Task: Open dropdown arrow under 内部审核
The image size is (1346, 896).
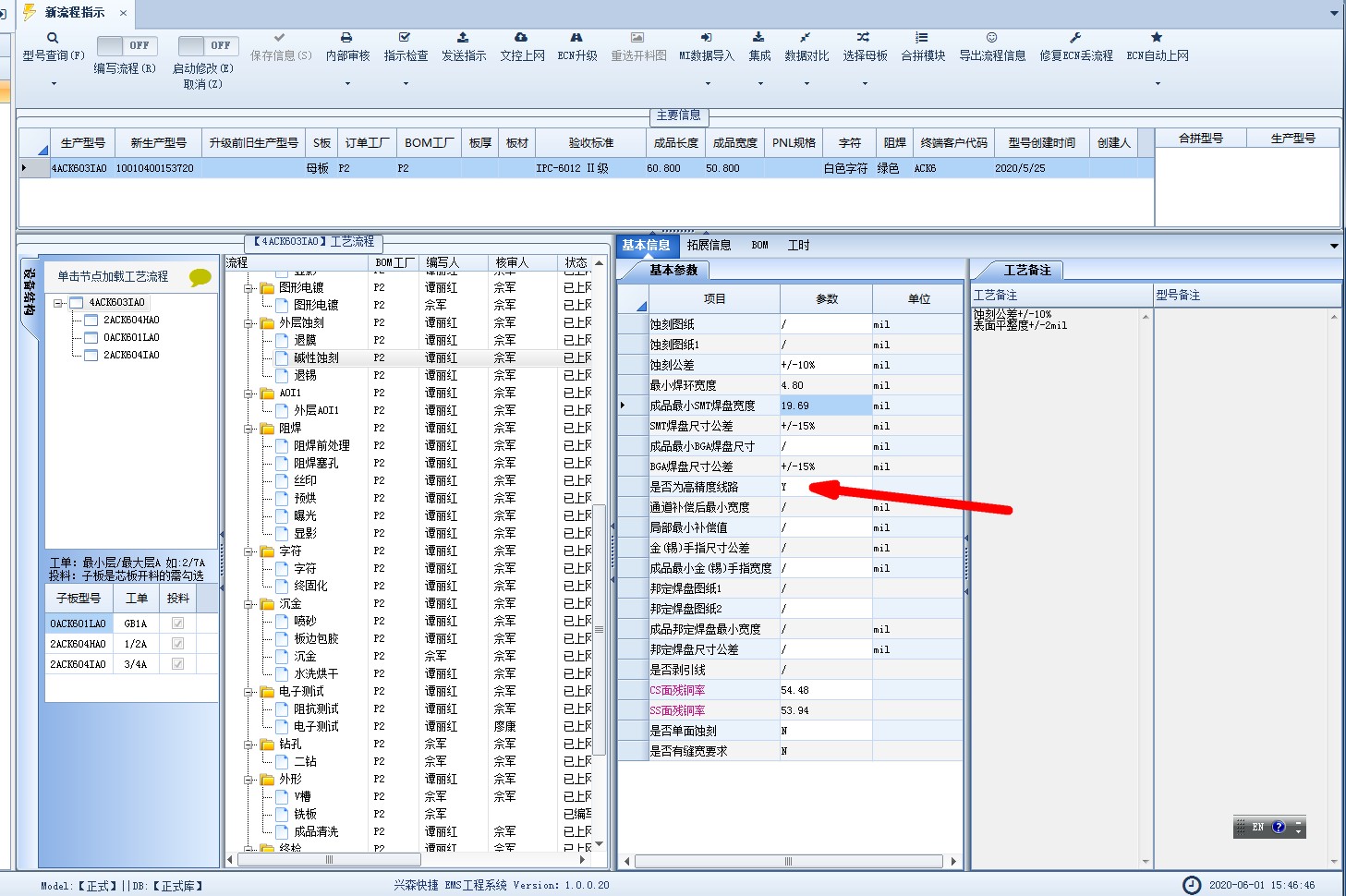Action: tap(347, 84)
